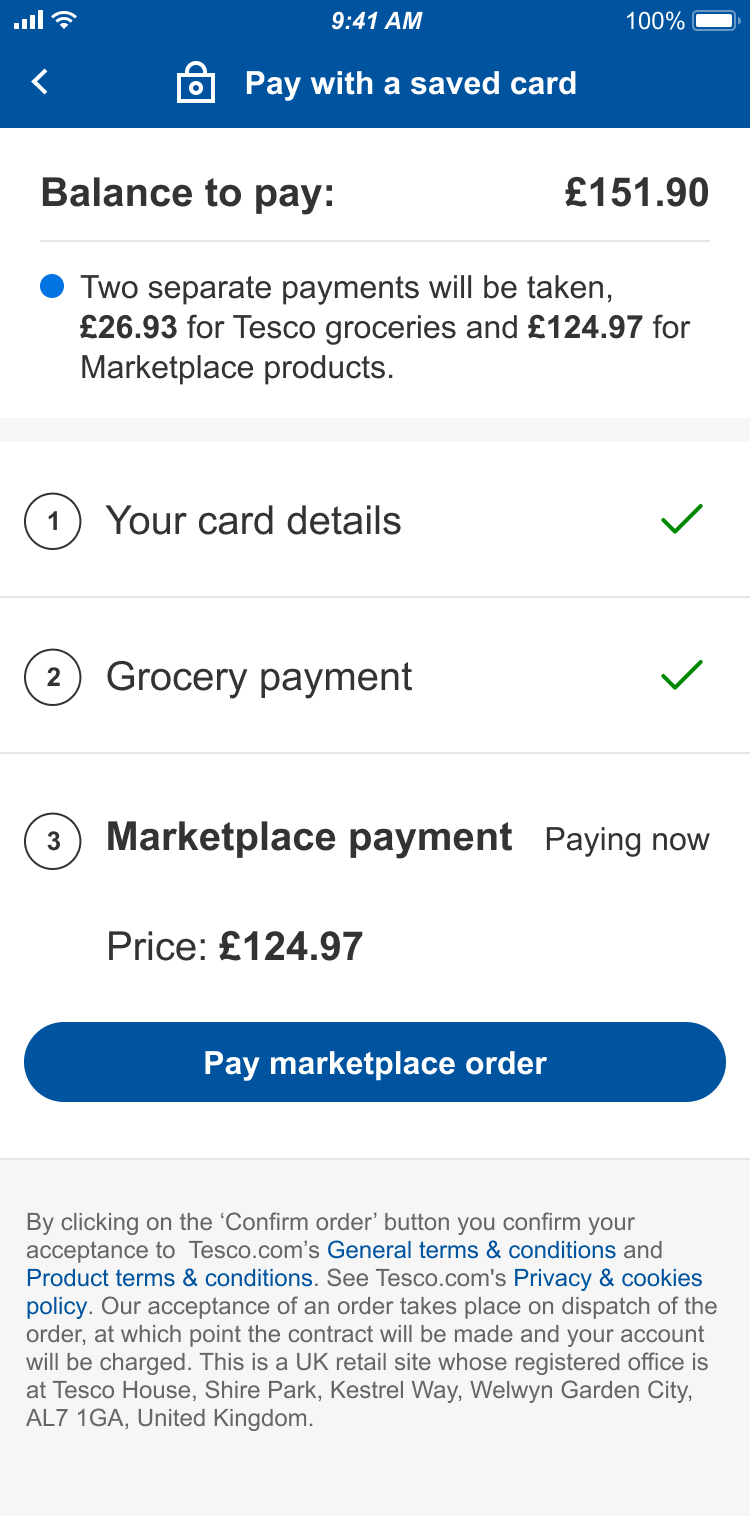Tap the green checkmark beside Grocery payment

click(682, 676)
